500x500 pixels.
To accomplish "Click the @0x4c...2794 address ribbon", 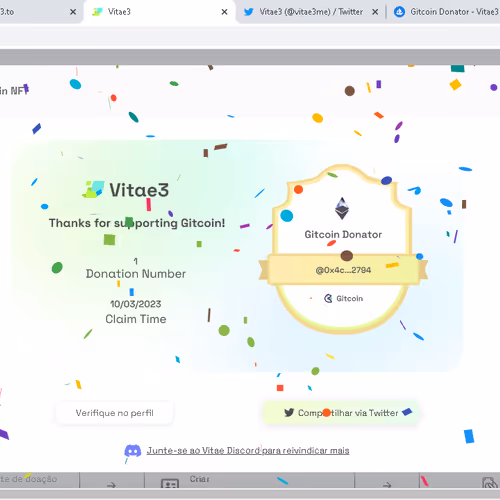I will click(x=343, y=270).
